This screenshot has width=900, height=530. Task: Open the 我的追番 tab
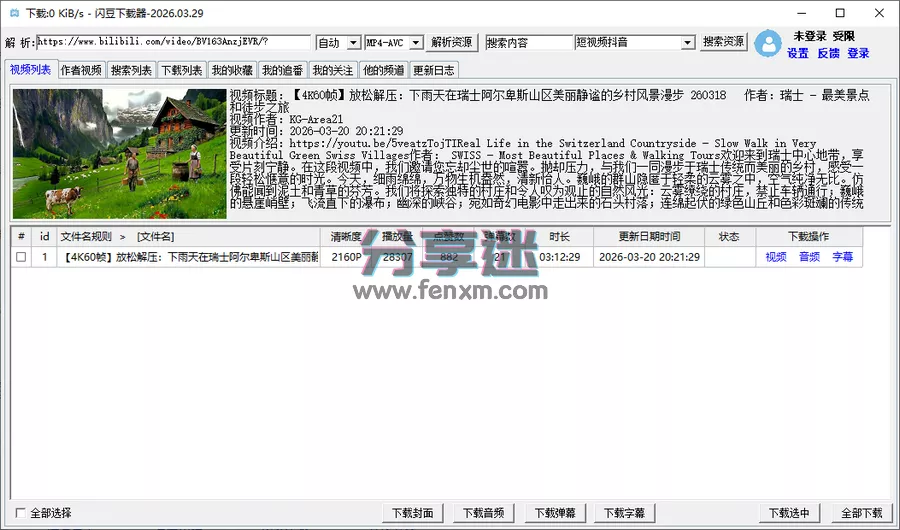(282, 71)
